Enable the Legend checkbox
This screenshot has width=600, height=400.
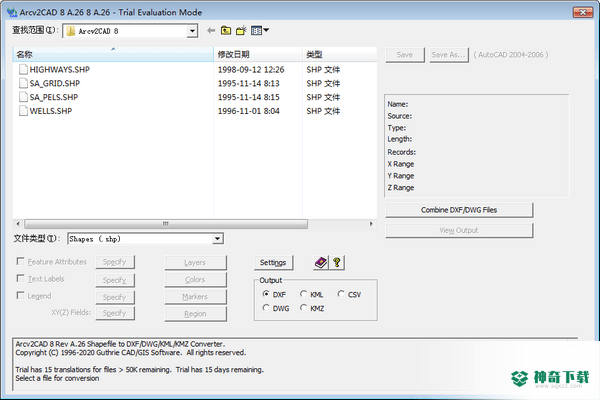(20, 296)
